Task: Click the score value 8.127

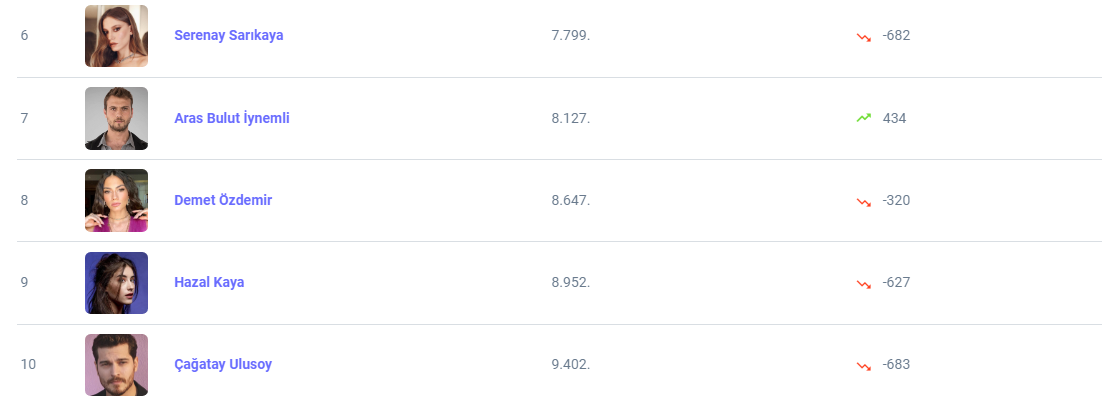Action: pyautogui.click(x=571, y=118)
